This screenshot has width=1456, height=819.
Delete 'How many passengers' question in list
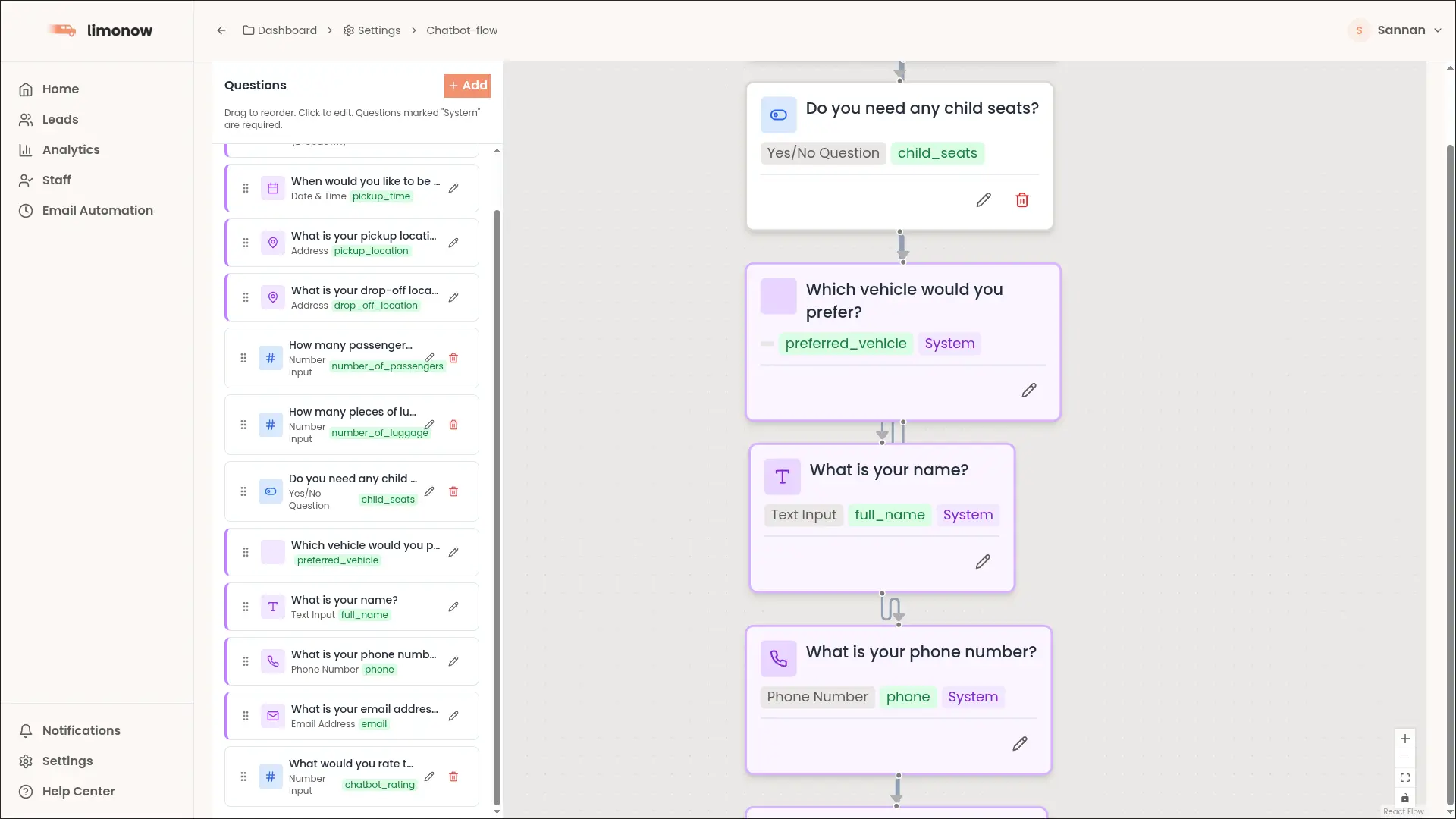coord(453,358)
